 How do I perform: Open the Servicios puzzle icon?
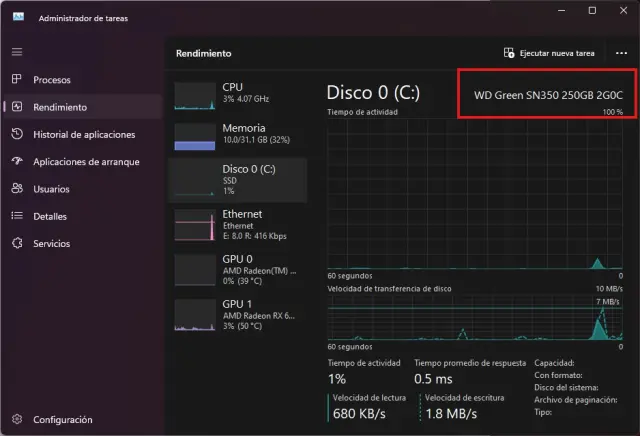coord(16,243)
